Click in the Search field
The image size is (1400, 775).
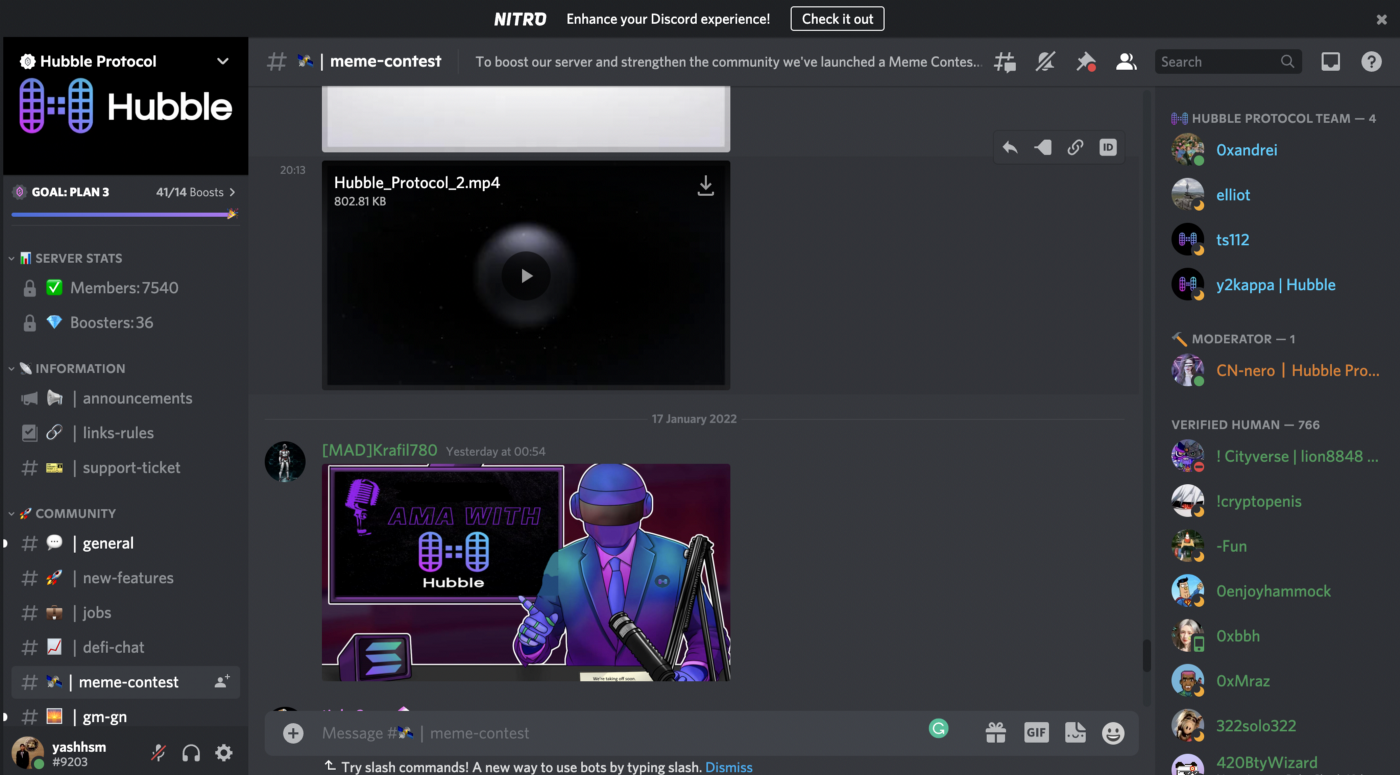coord(1228,62)
